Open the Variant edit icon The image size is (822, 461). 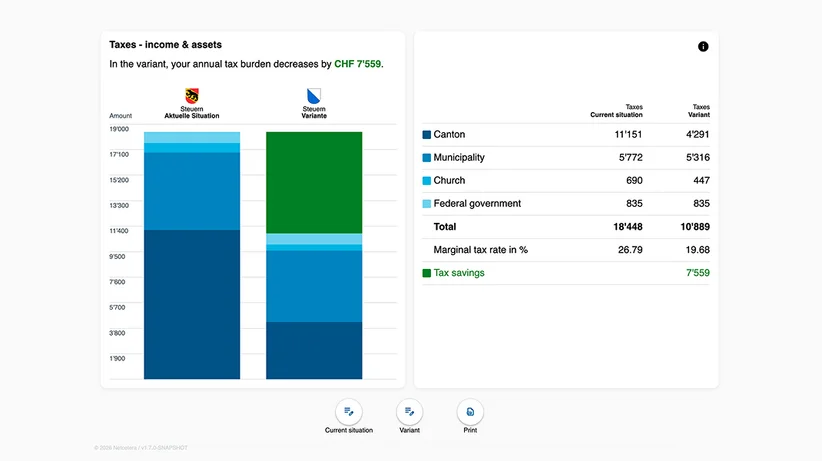click(409, 412)
